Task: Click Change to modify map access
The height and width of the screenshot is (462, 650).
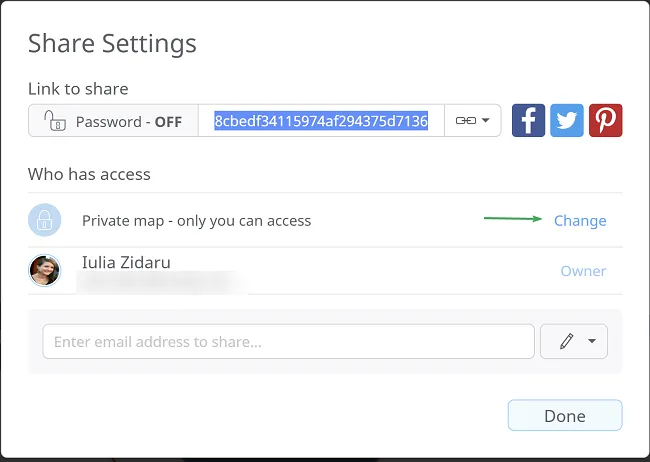Action: click(x=580, y=221)
